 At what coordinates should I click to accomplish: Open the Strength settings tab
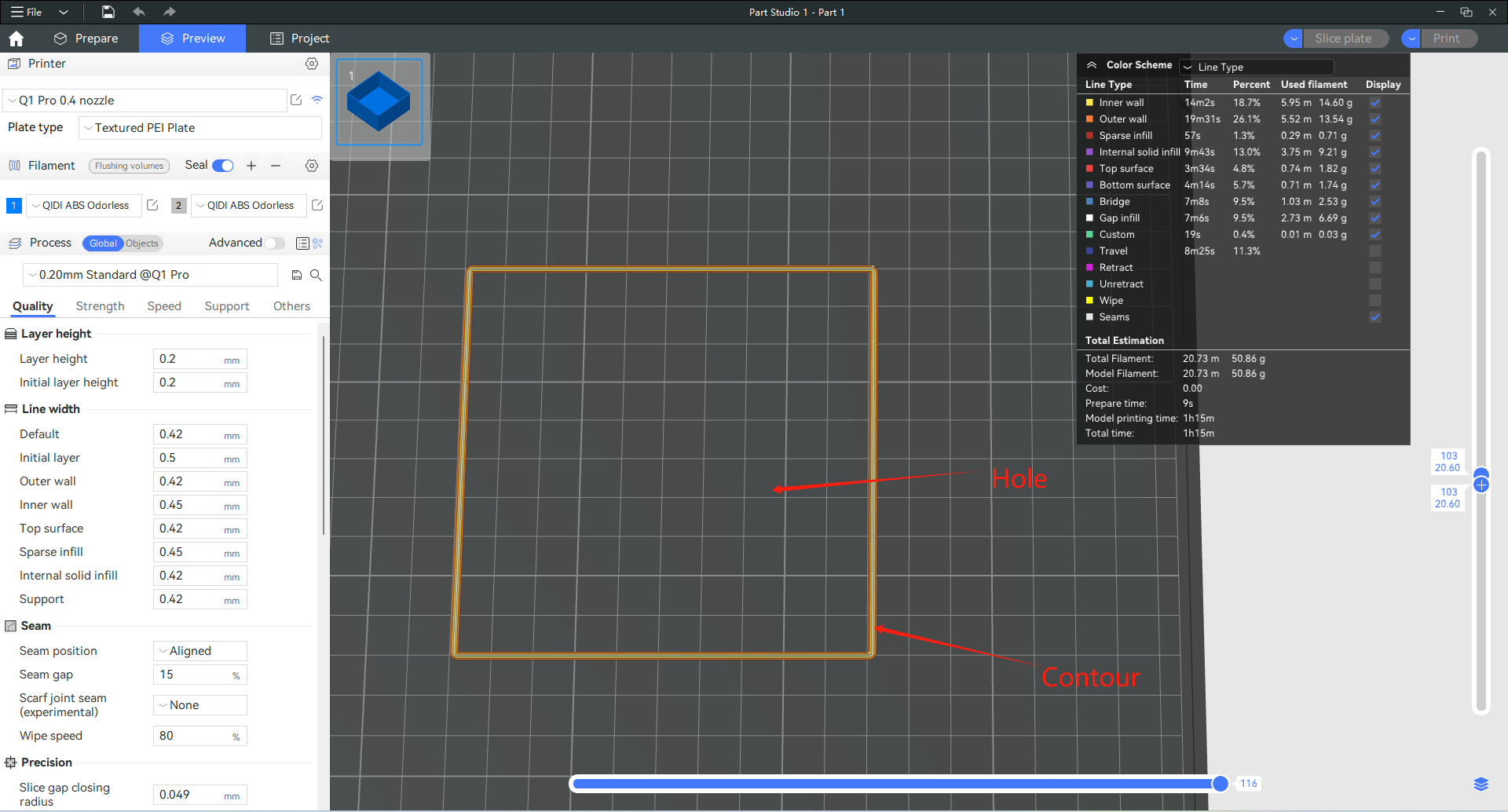click(100, 306)
